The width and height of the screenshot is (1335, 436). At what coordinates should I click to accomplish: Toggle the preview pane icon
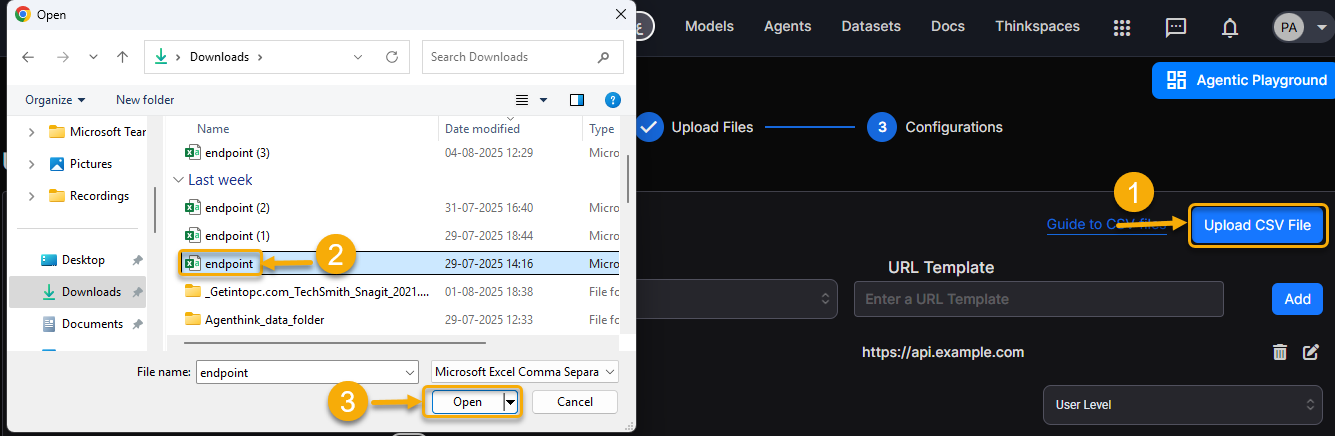click(x=576, y=100)
